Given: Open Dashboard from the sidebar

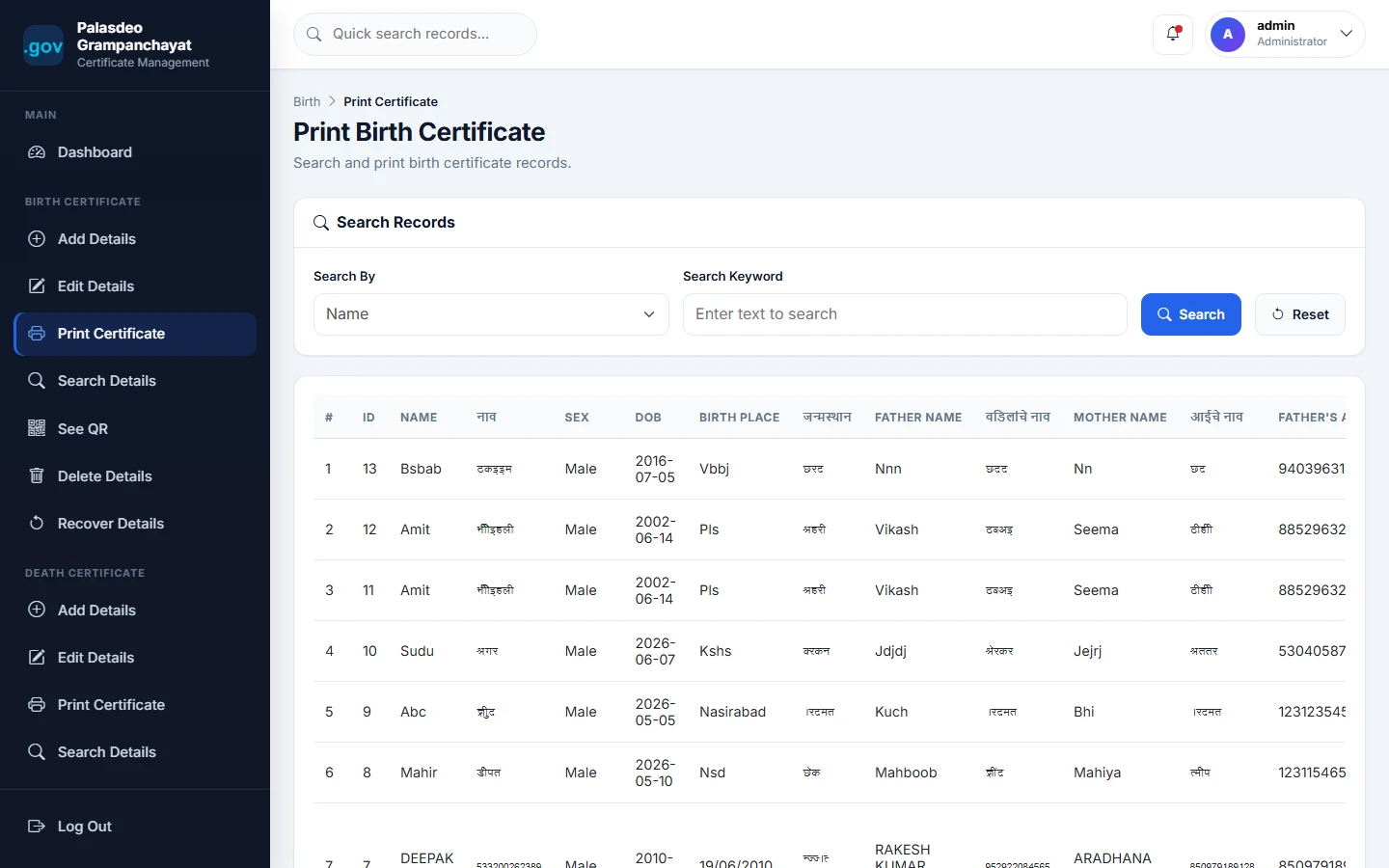Looking at the screenshot, I should 135,152.
